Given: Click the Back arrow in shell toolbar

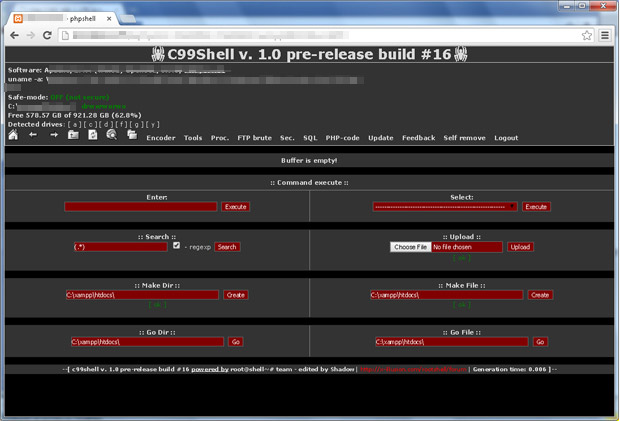Looking at the screenshot, I should point(33,135).
